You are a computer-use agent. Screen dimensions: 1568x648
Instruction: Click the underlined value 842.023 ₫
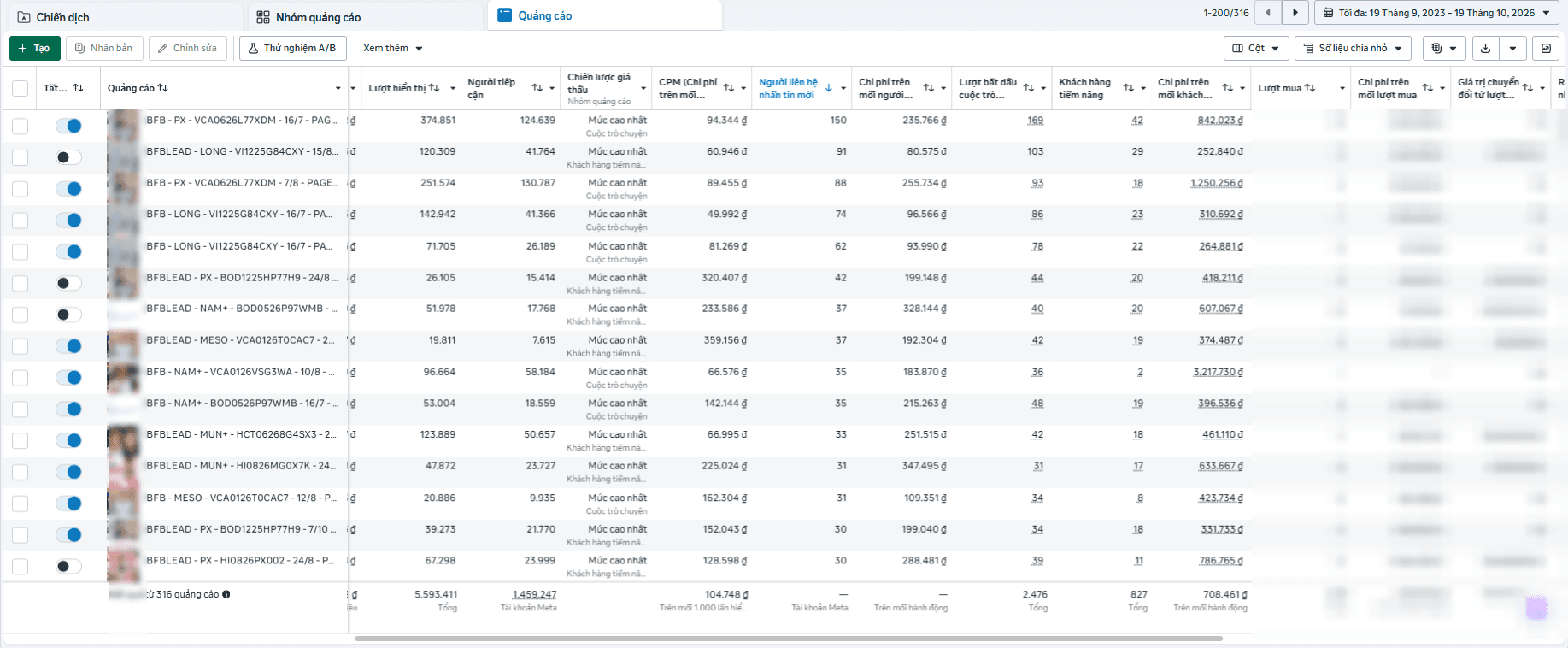[1220, 121]
